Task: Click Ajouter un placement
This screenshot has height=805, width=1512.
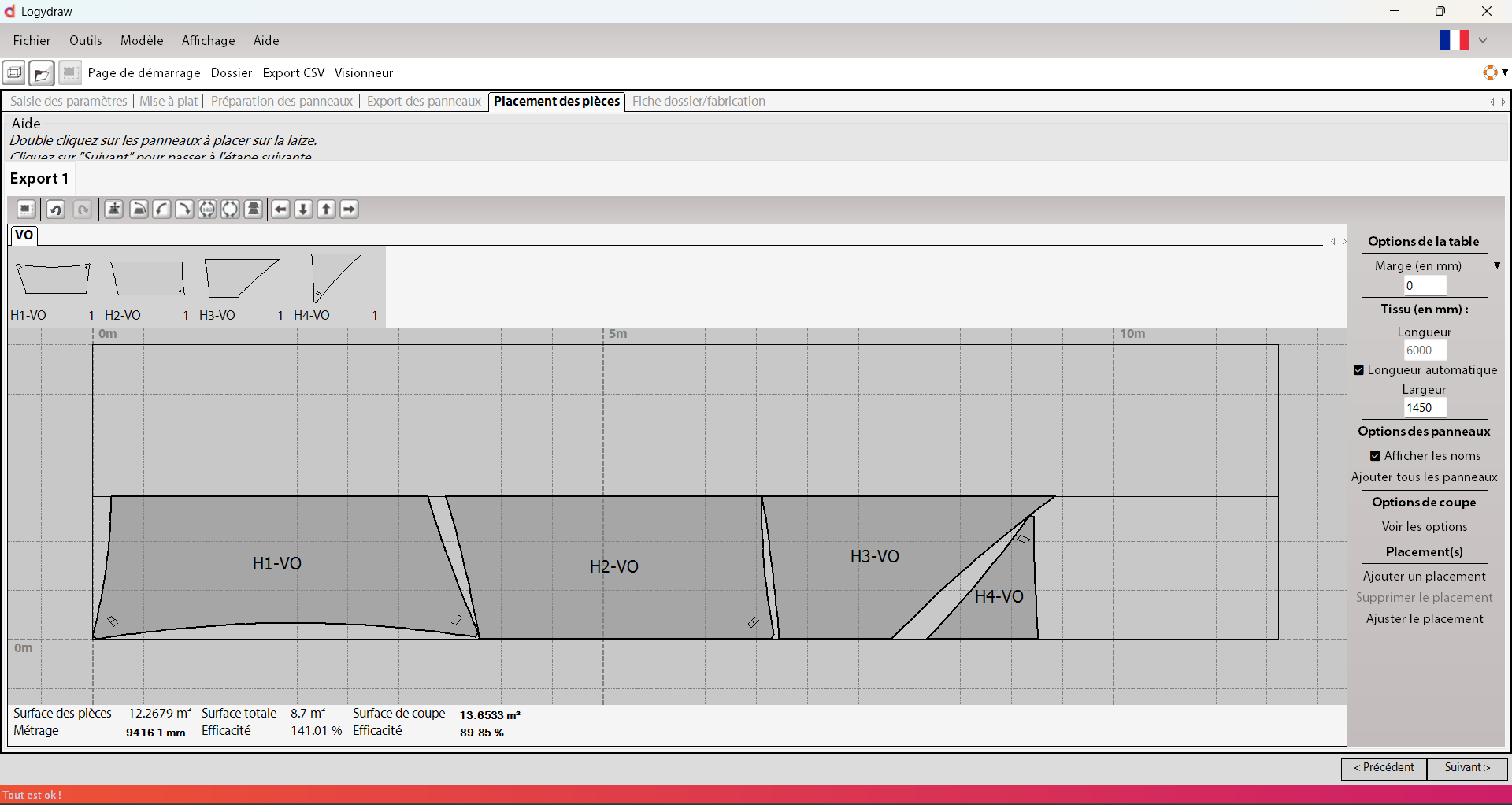Action: pyautogui.click(x=1425, y=577)
